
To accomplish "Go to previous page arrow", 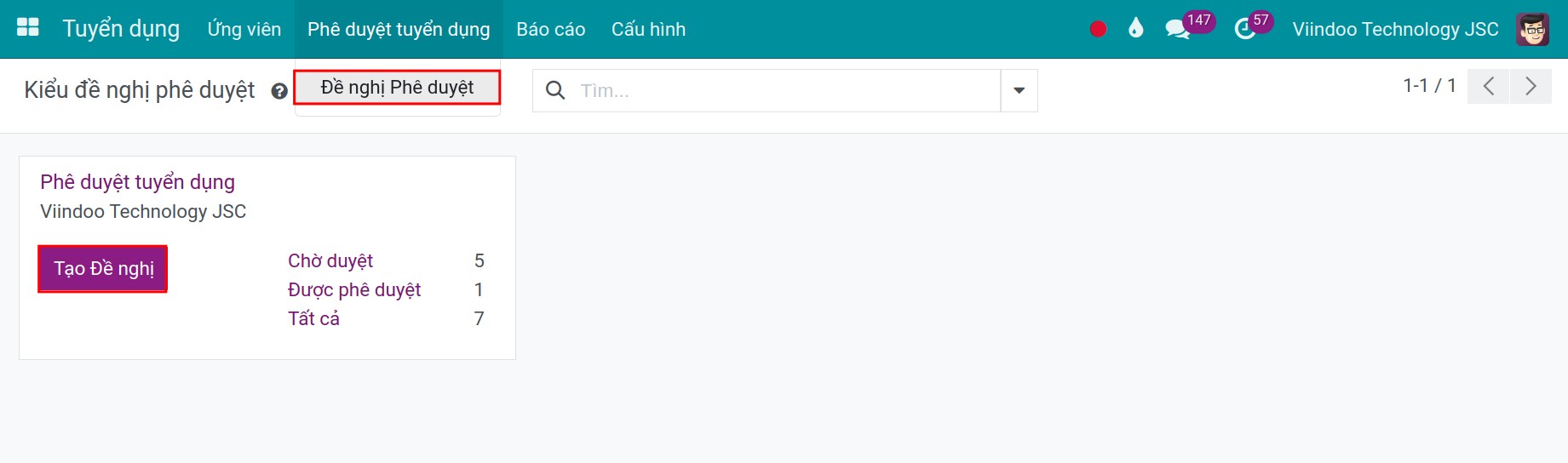I will click(x=1488, y=86).
